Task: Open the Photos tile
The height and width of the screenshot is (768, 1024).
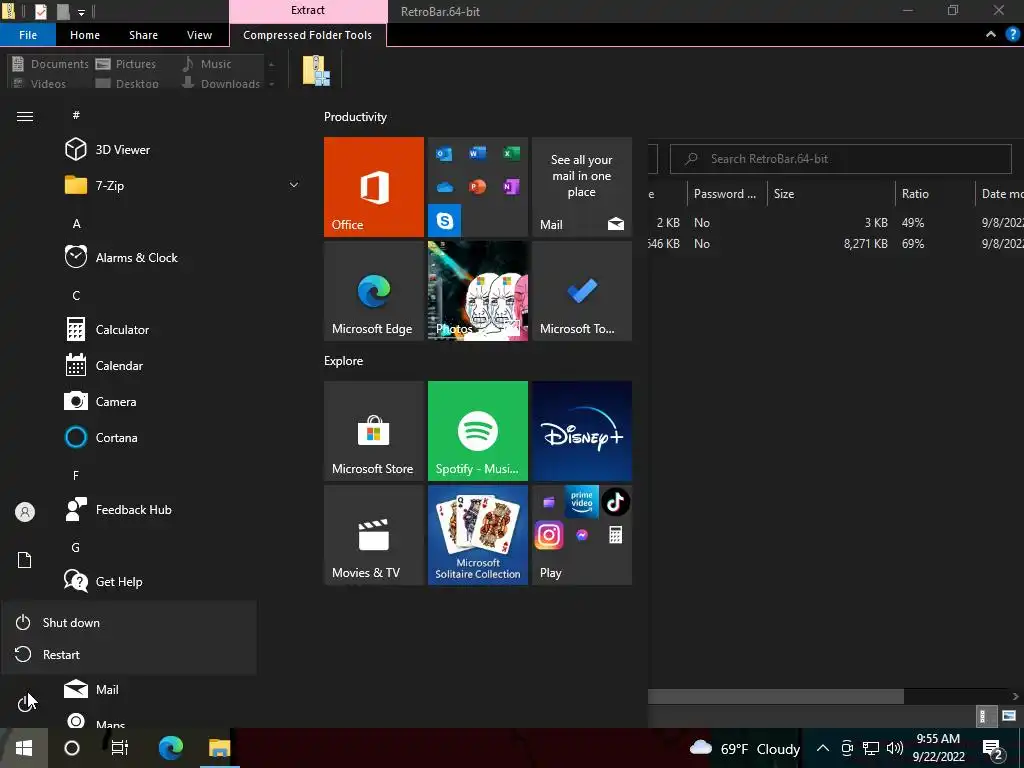Action: 477,291
